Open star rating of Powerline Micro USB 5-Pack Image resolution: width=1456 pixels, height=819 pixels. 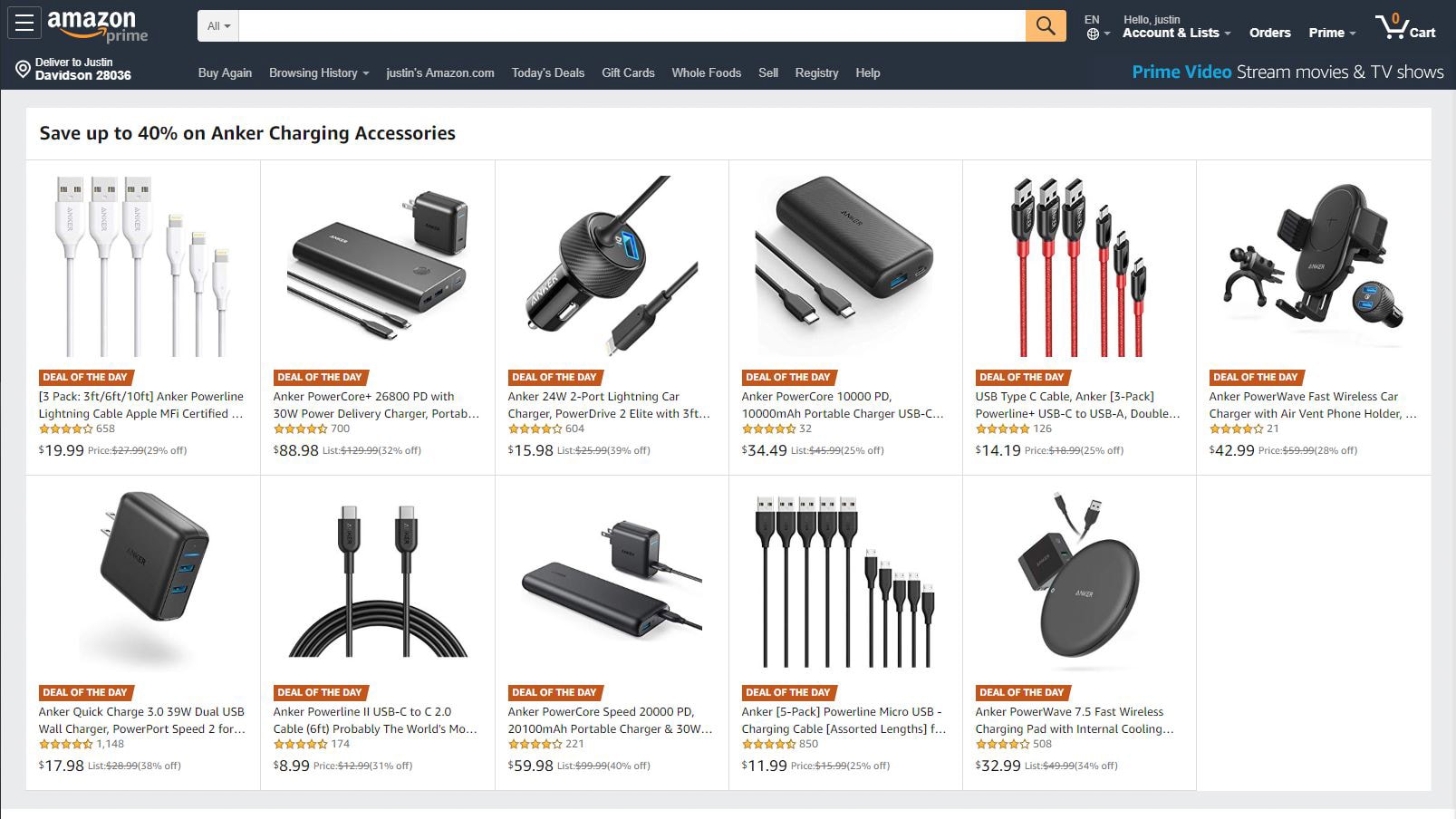768,744
